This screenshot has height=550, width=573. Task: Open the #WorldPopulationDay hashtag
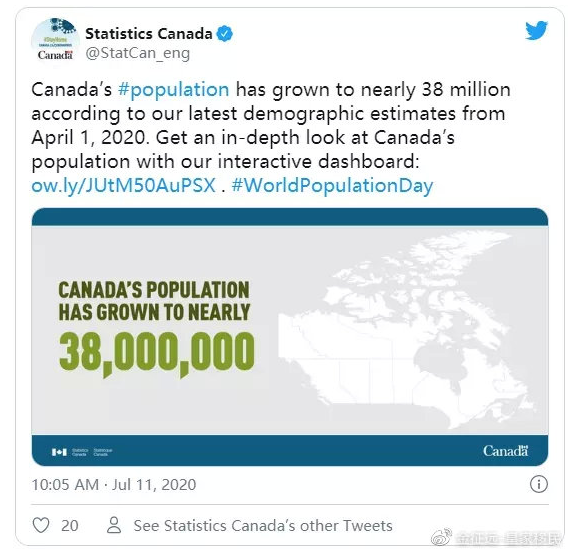pyautogui.click(x=332, y=185)
